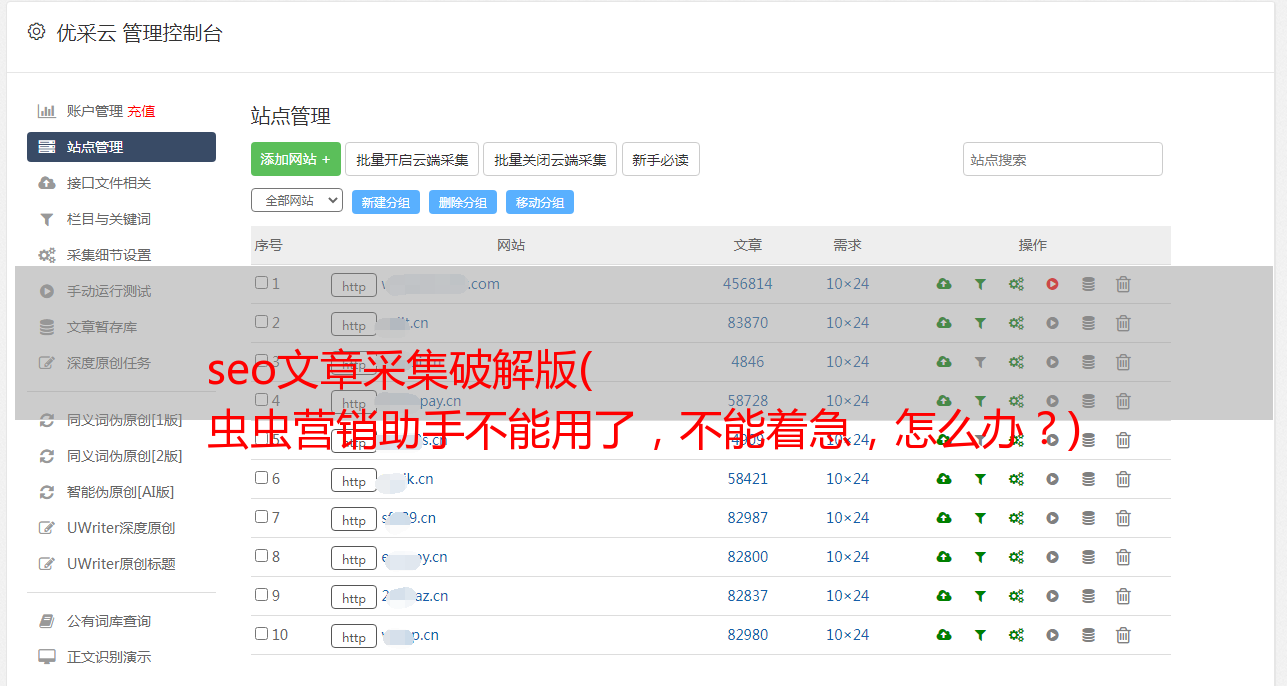Image resolution: width=1287 pixels, height=686 pixels.
Task: Click the 批量开启云端采集 button
Action: point(412,159)
